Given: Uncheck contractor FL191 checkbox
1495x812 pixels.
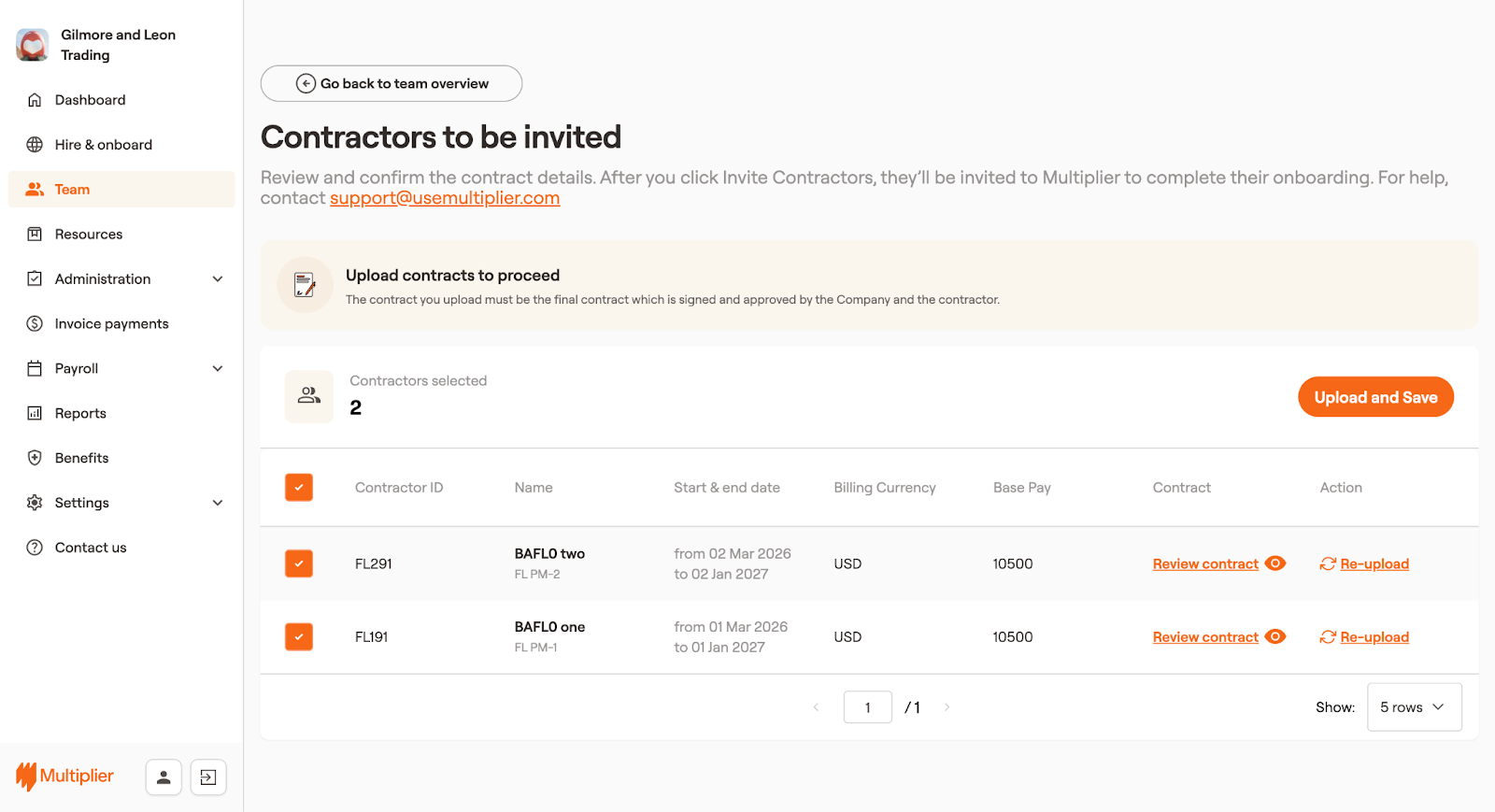Looking at the screenshot, I should pos(299,636).
